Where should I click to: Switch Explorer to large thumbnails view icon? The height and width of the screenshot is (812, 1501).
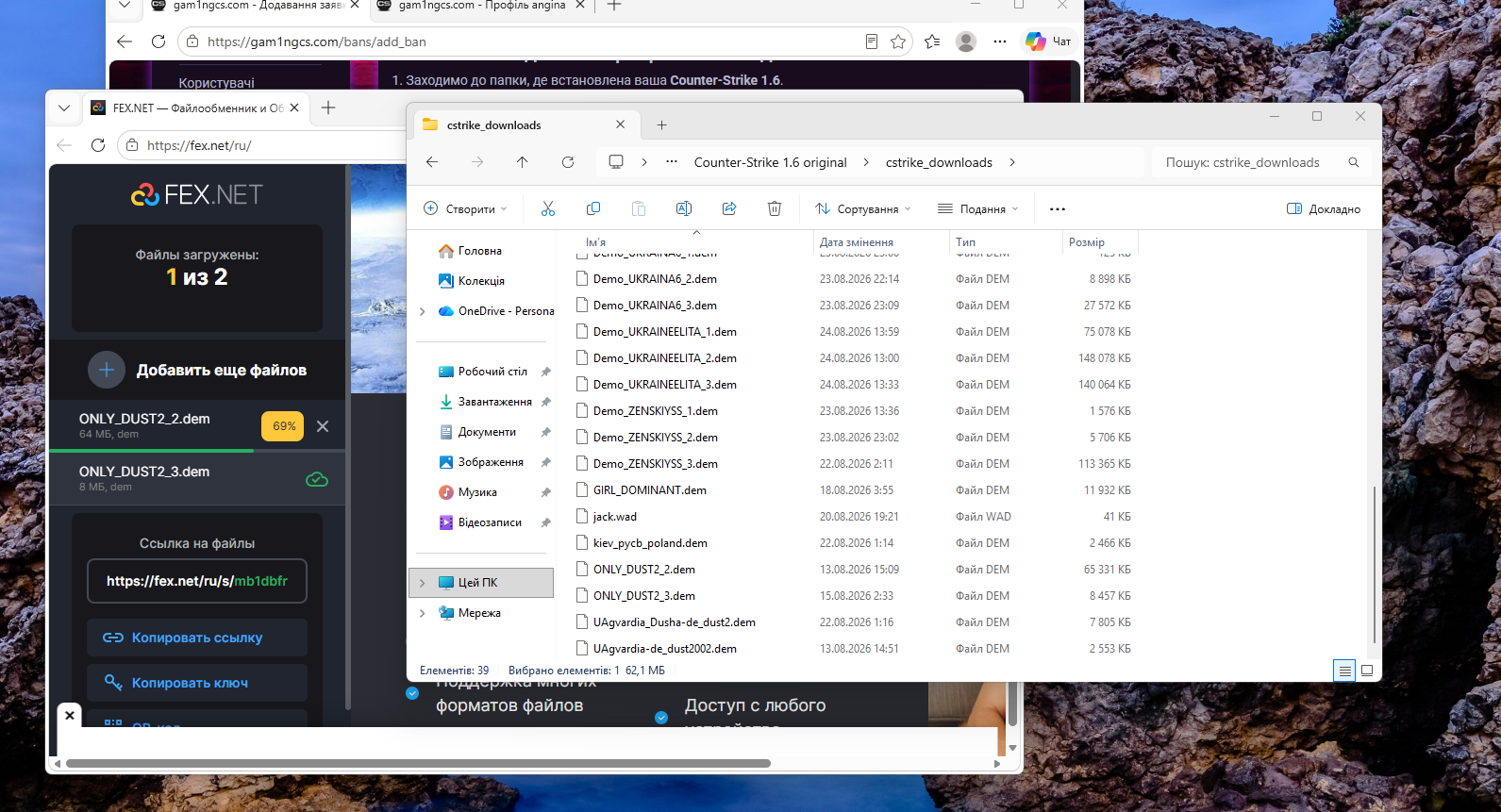(1367, 671)
